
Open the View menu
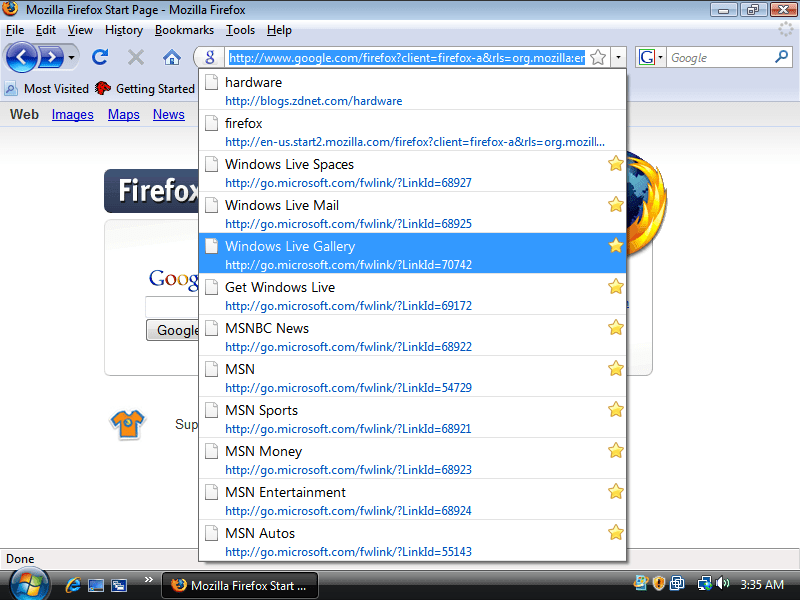(x=80, y=30)
